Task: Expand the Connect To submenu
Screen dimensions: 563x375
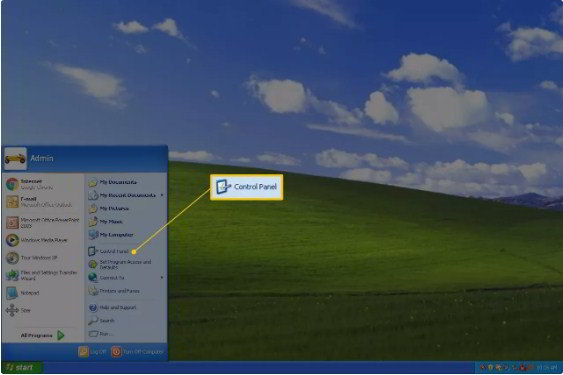Action: pos(126,278)
